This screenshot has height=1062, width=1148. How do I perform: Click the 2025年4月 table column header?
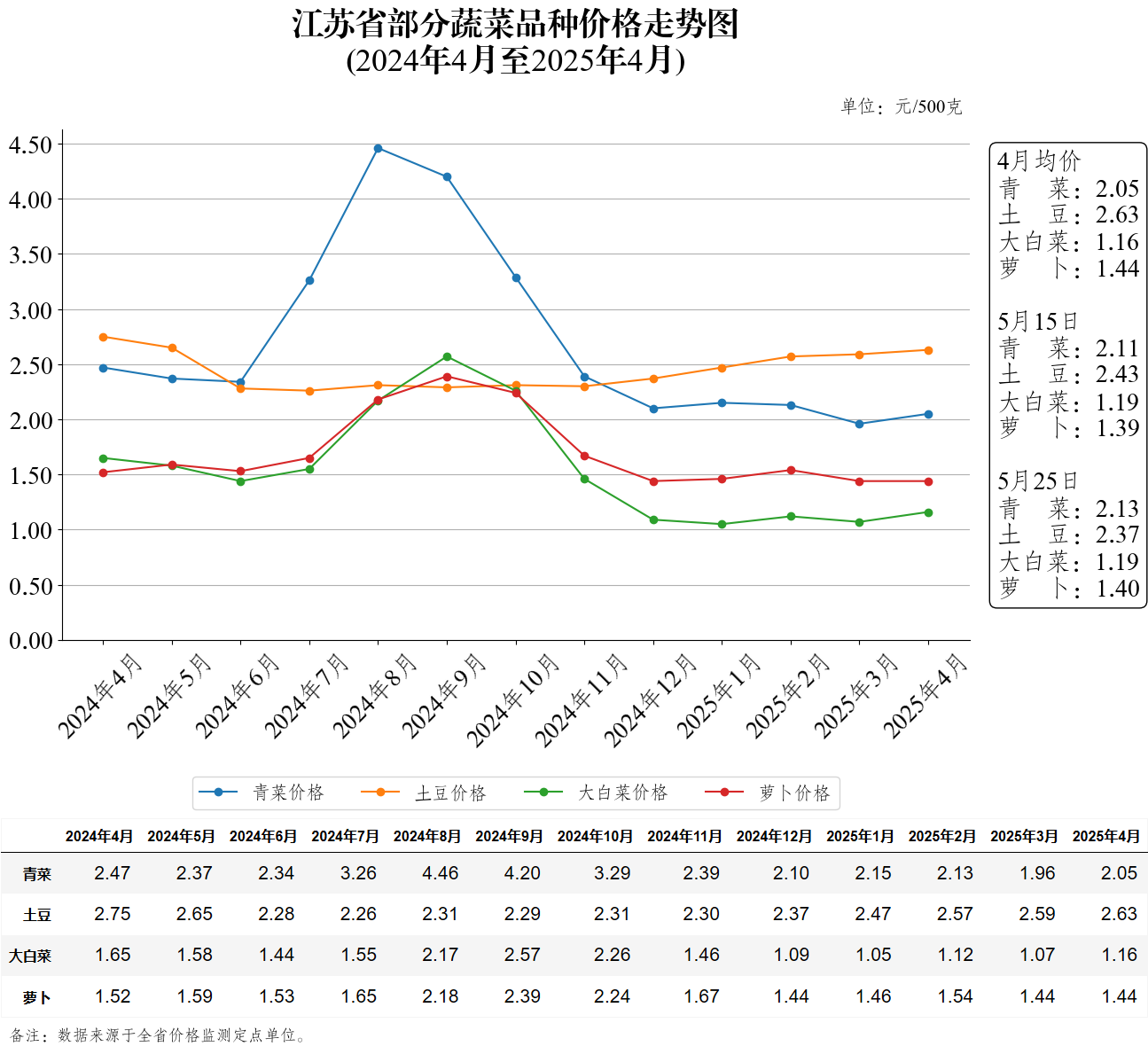tap(1106, 837)
